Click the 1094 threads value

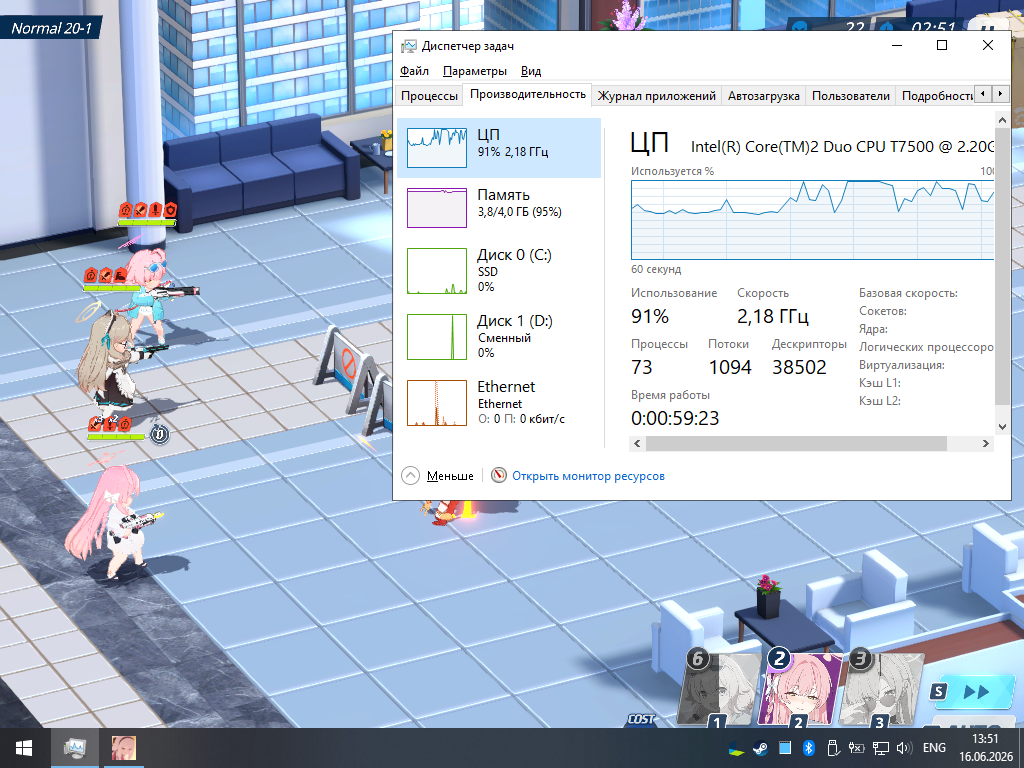coord(730,367)
